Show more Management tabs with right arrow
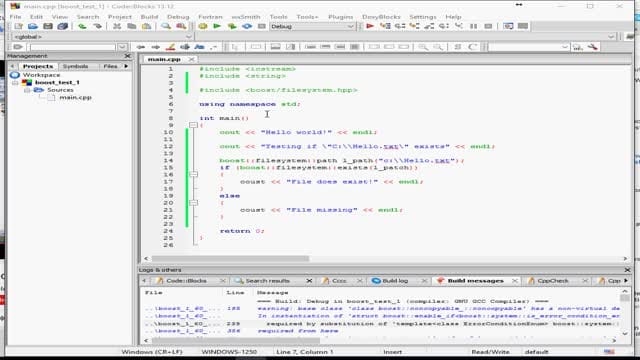The width and height of the screenshot is (640, 360). (126, 66)
